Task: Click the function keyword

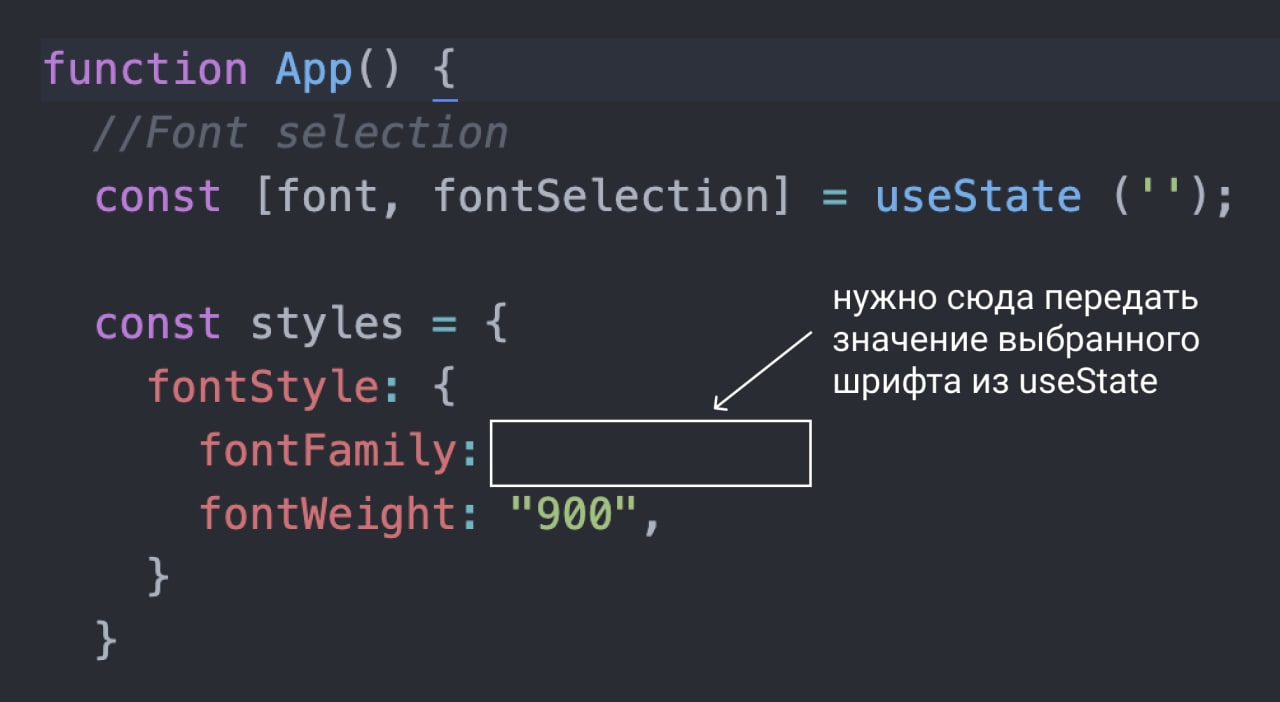Action: coord(145,70)
